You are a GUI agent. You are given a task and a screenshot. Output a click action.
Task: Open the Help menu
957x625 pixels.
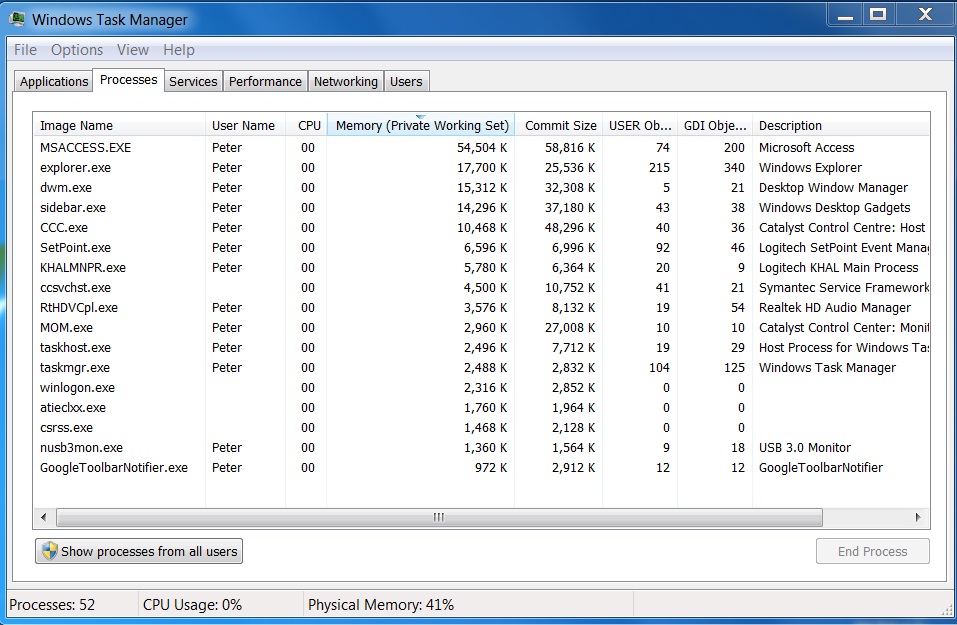pos(179,50)
